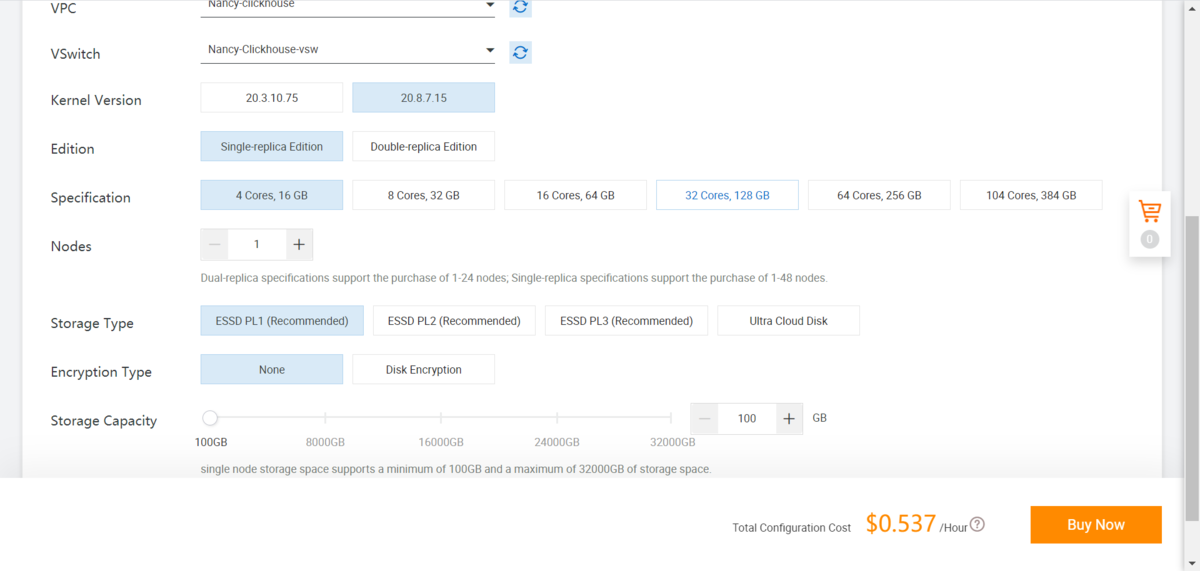1200x571 pixels.
Task: Select 16 Cores, 64 GB specification
Action: 576,195
